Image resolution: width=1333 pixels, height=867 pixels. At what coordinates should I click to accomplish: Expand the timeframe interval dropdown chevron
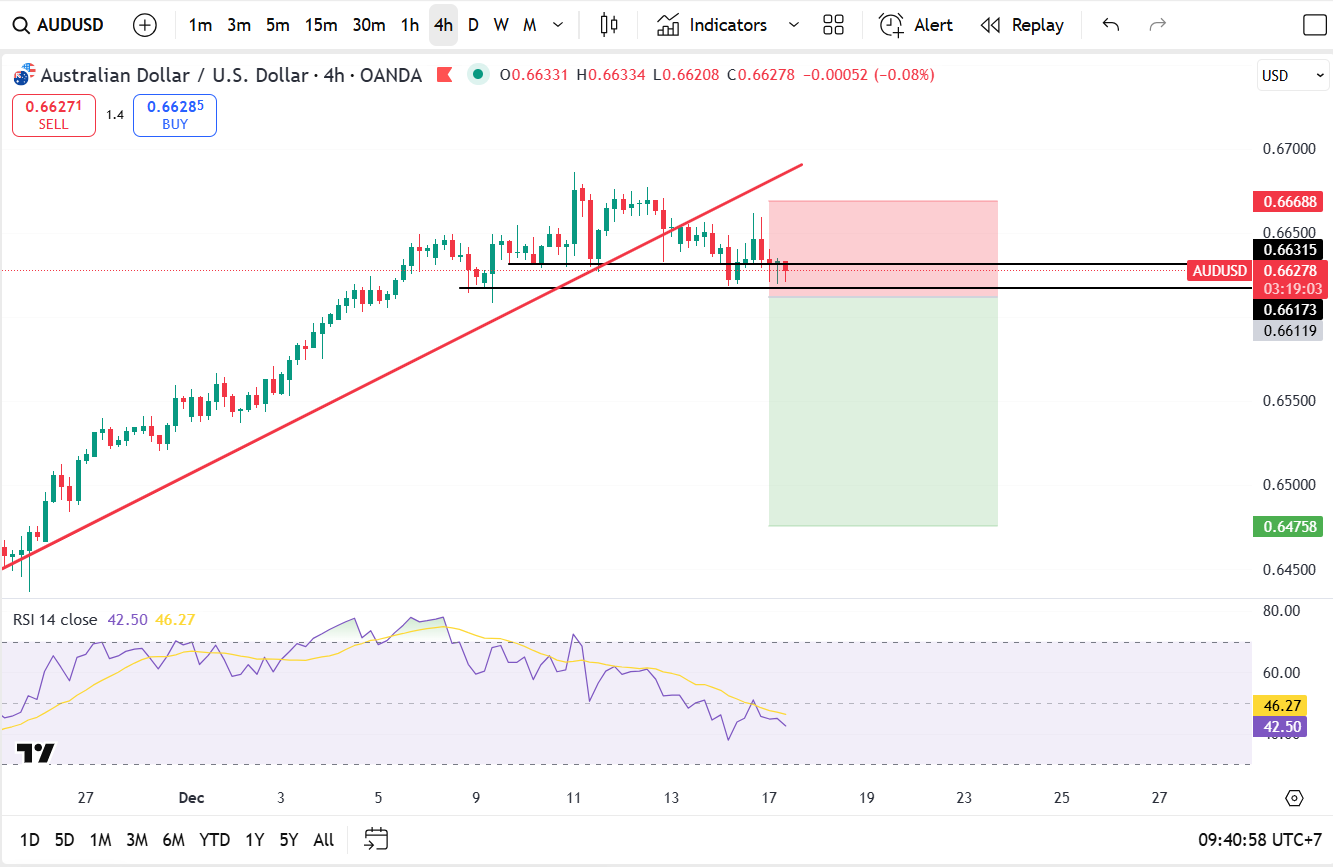click(558, 25)
